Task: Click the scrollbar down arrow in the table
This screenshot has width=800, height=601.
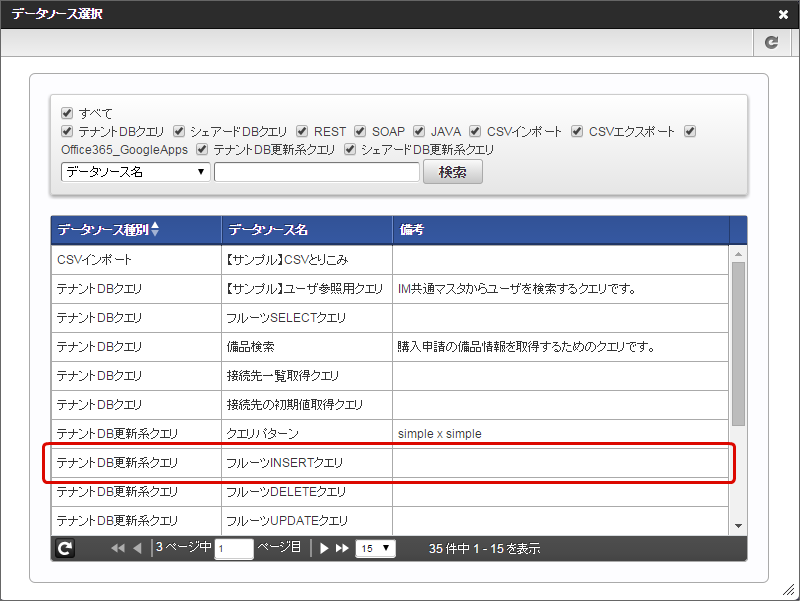Action: click(738, 526)
